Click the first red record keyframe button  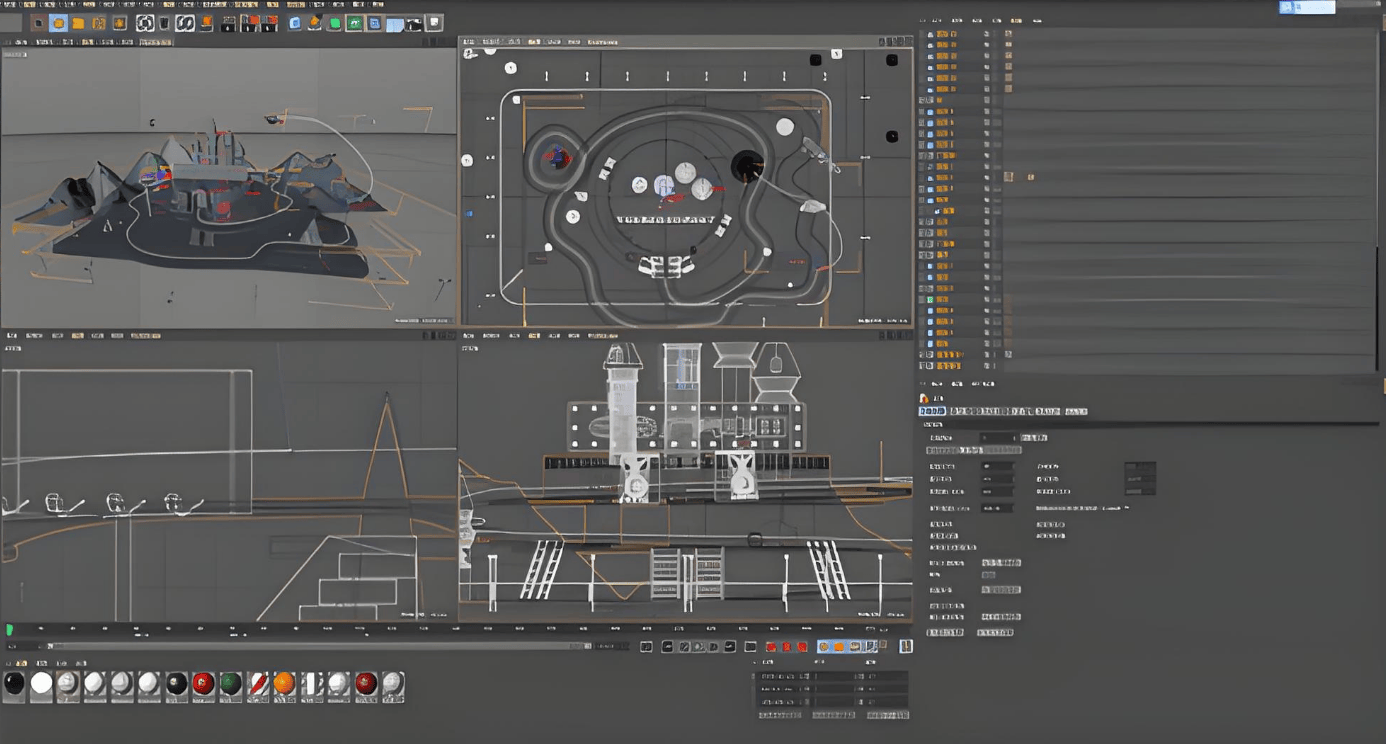pyautogui.click(x=771, y=647)
